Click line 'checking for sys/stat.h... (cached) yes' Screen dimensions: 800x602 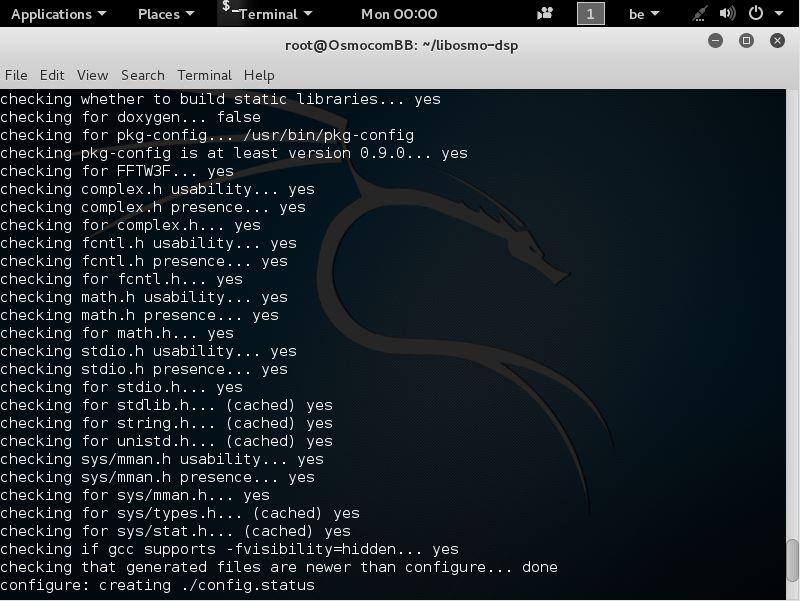pos(176,531)
